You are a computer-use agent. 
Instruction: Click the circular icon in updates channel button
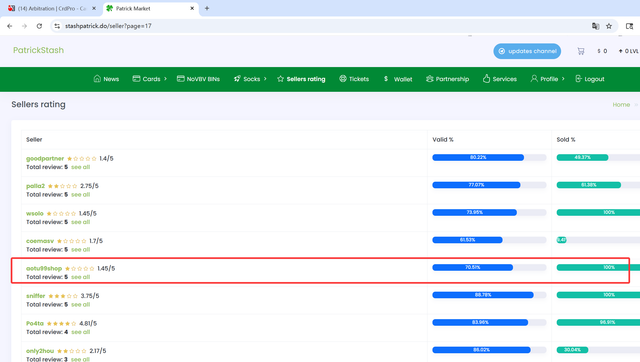502,51
